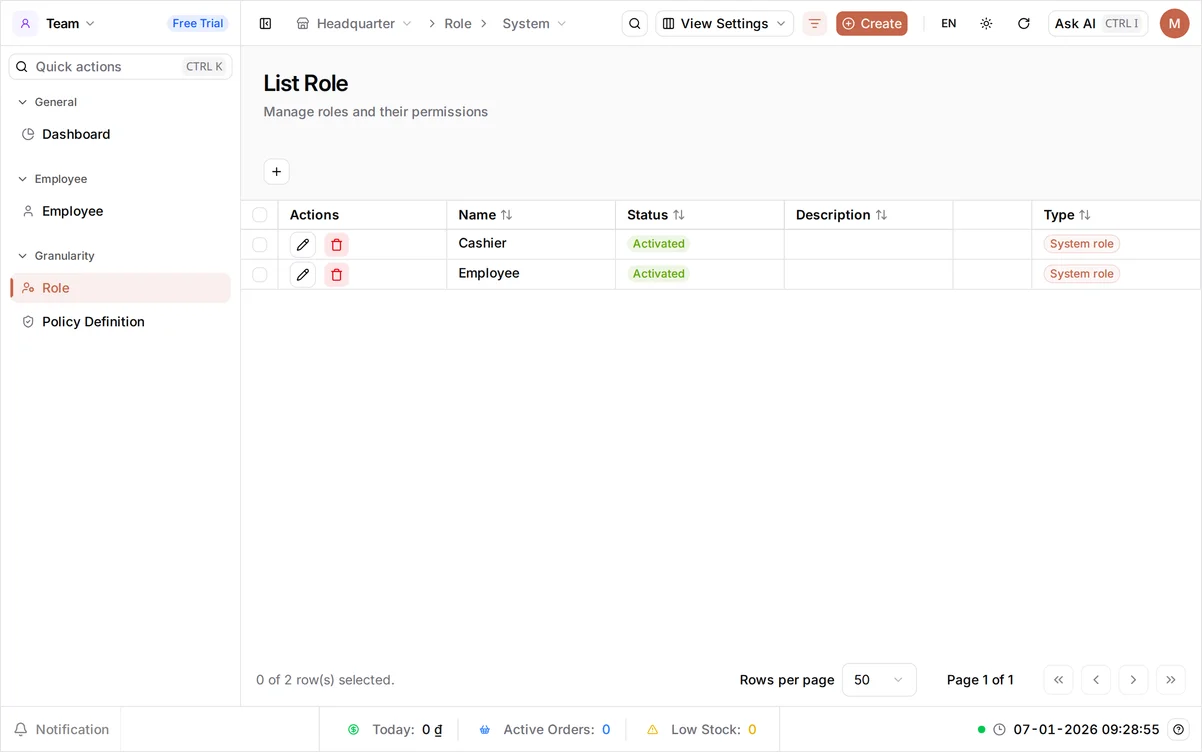The height and width of the screenshot is (752, 1202).
Task: Go to previous page chevron icon
Action: (x=1096, y=680)
